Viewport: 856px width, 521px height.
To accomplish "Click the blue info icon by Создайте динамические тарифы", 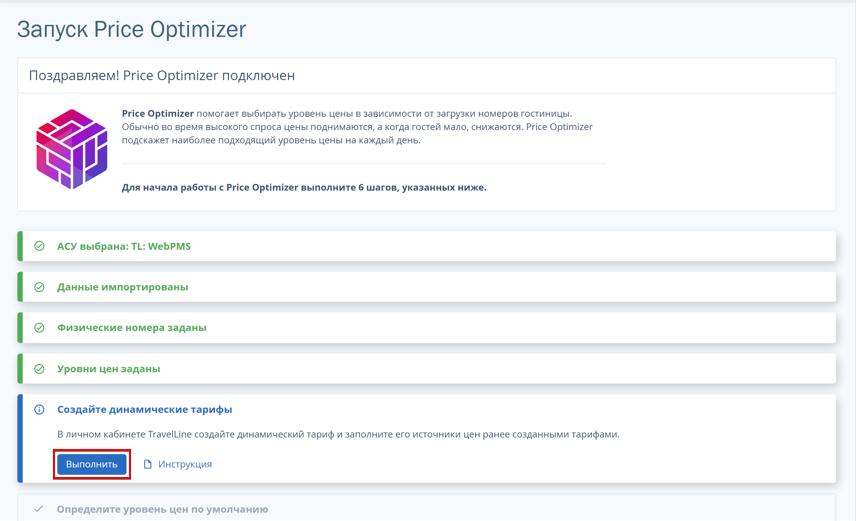I will click(39, 410).
